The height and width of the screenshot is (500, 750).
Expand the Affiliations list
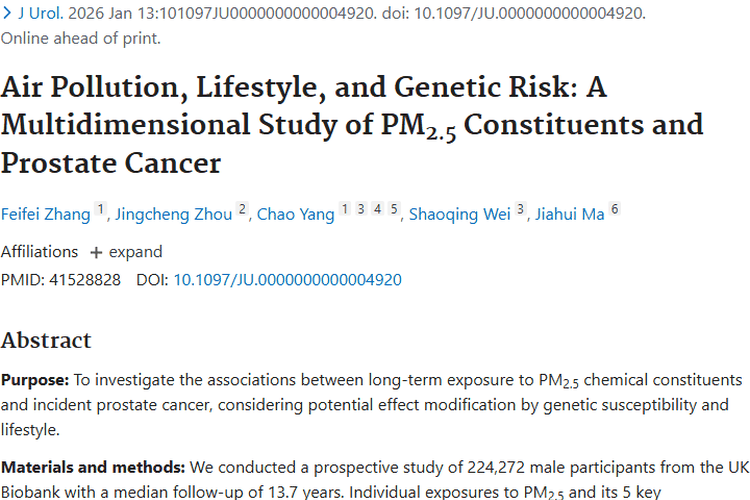point(125,252)
